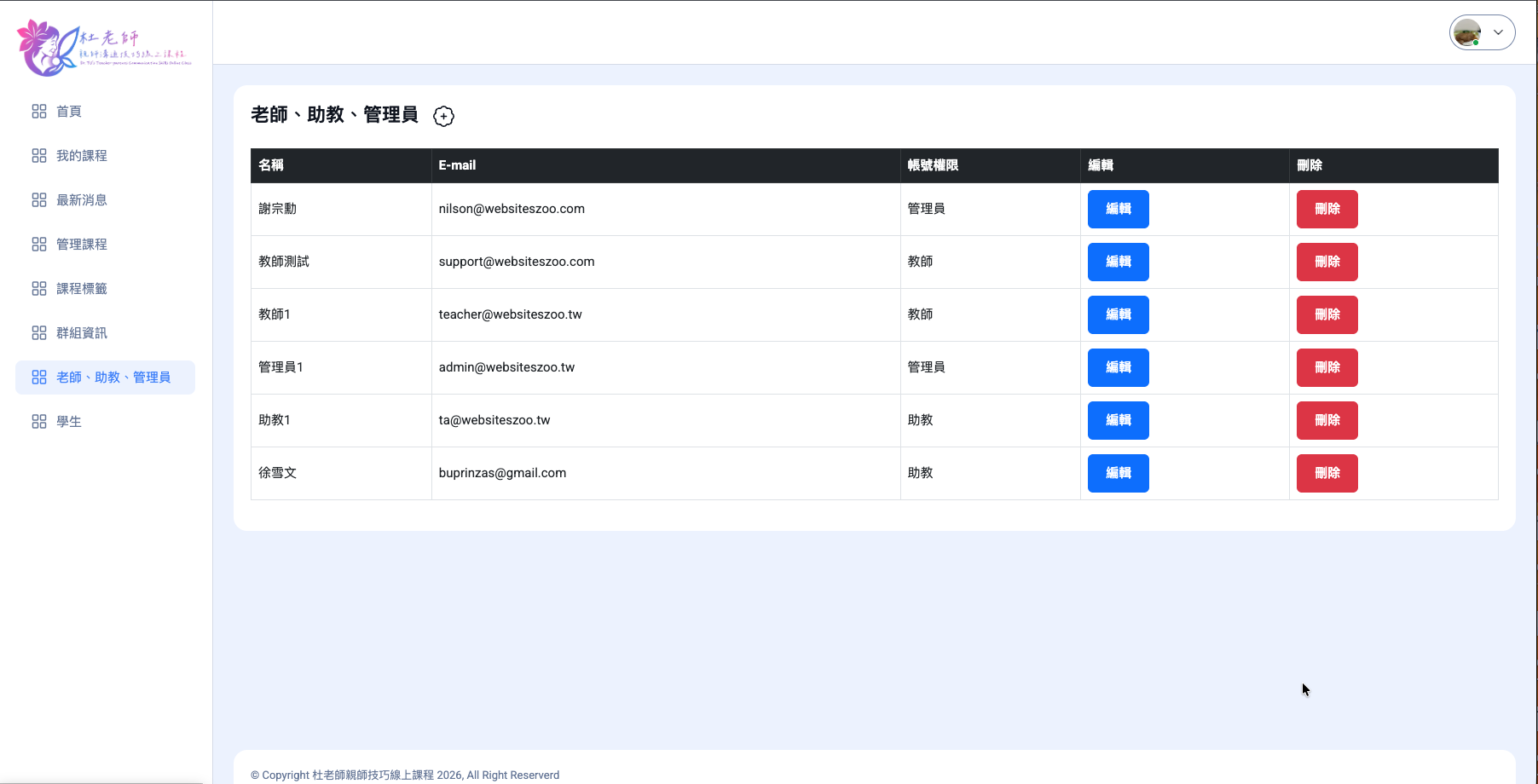1538x784 pixels.
Task: Click the 最新消息 sidebar icon
Action: 39,200
